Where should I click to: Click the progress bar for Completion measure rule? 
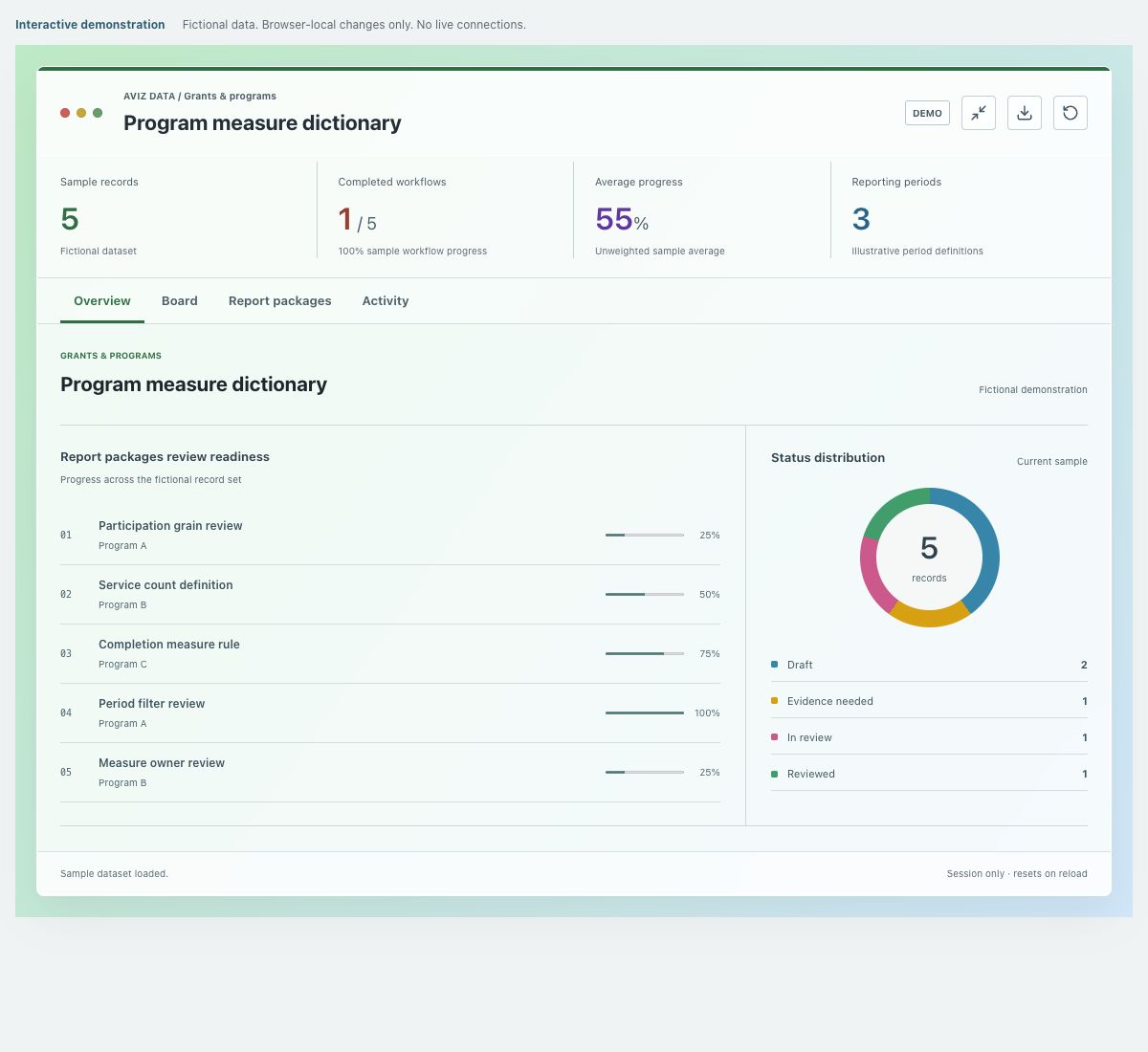click(x=645, y=654)
